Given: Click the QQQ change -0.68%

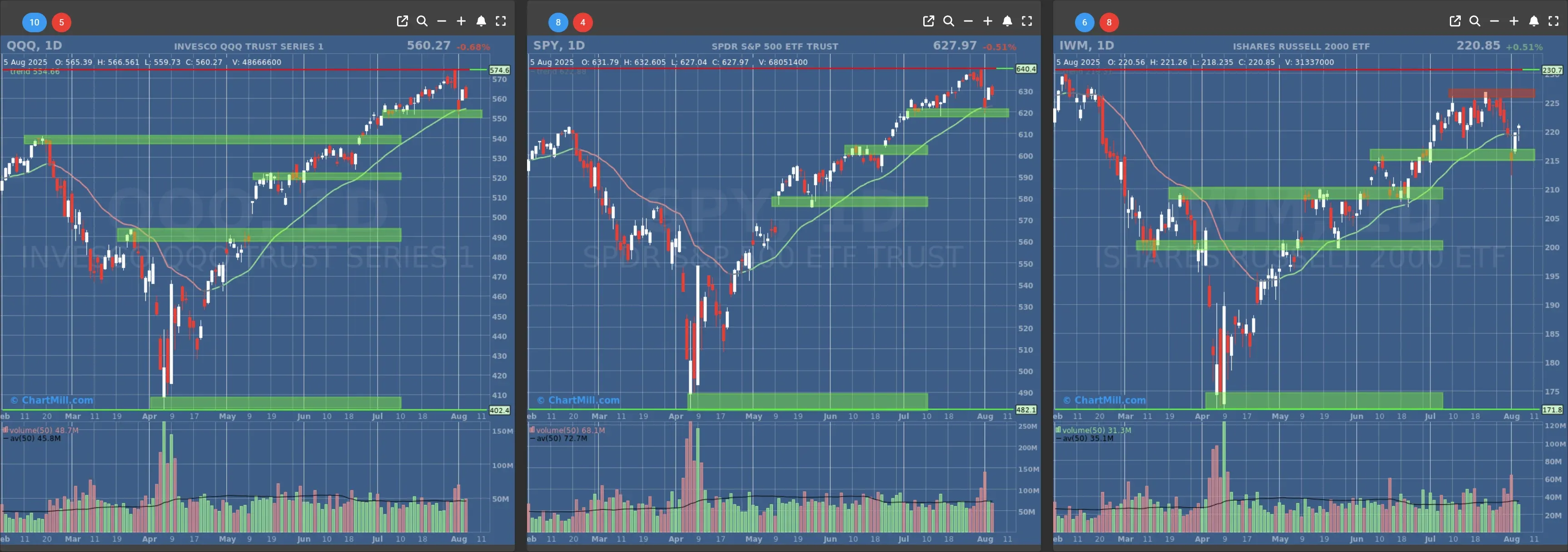Looking at the screenshot, I should [x=473, y=47].
